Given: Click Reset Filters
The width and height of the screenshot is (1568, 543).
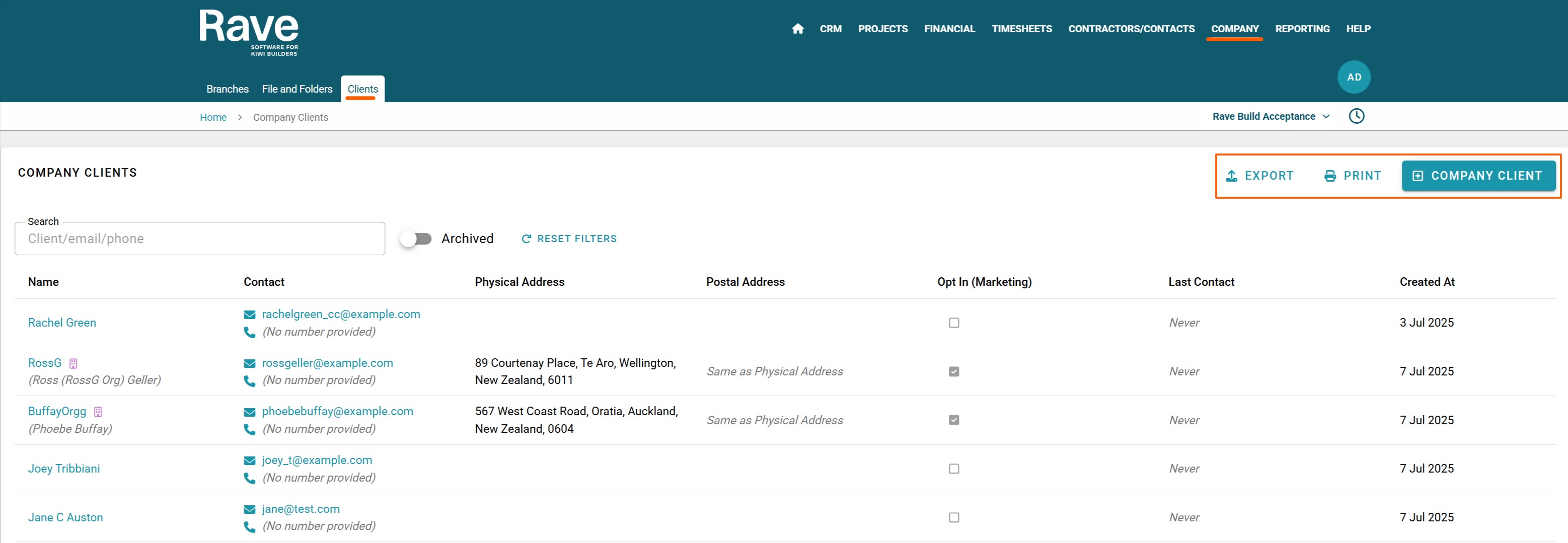Looking at the screenshot, I should (569, 239).
